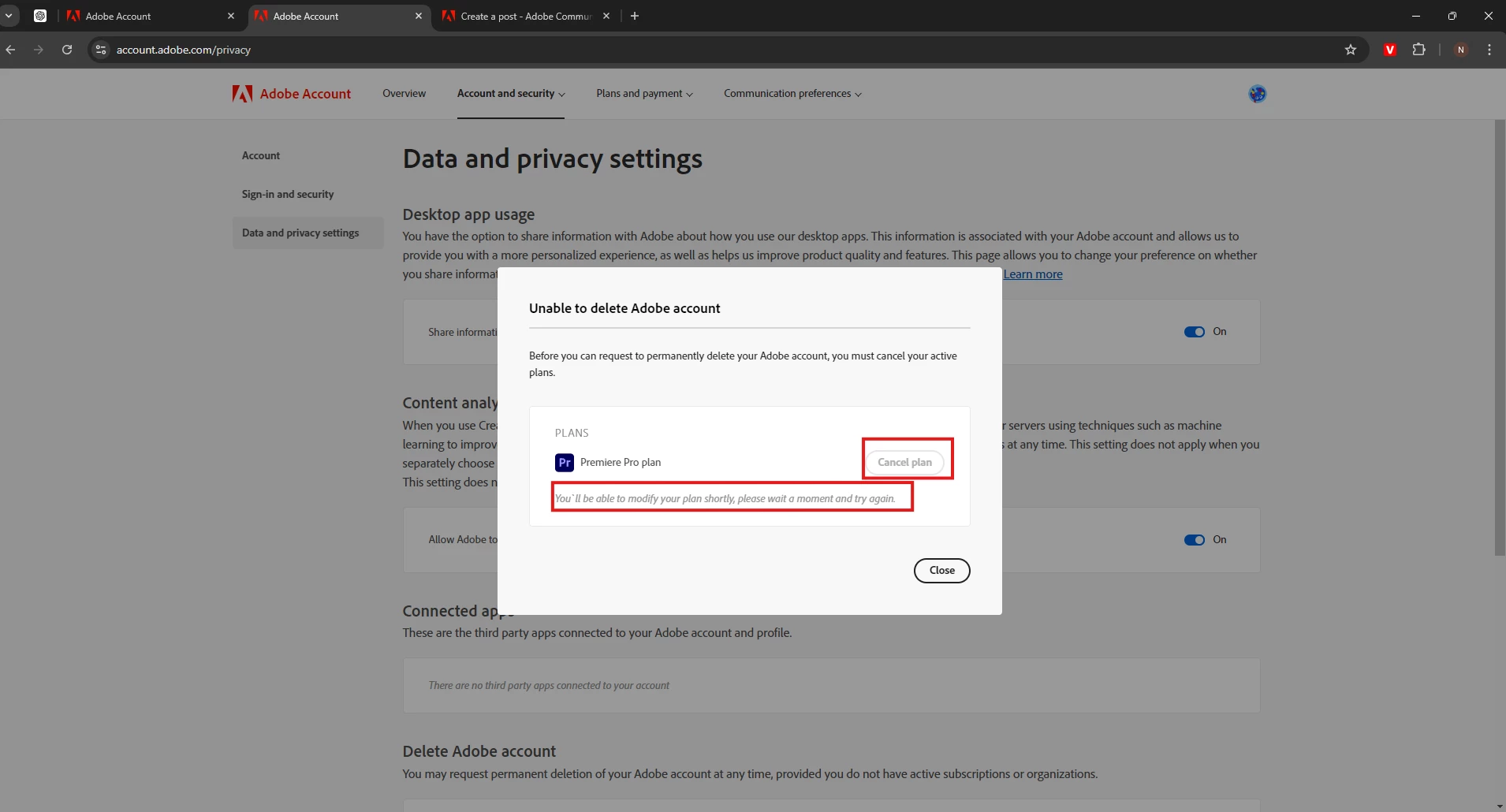Close the Create a post tab

pyautogui.click(x=606, y=16)
